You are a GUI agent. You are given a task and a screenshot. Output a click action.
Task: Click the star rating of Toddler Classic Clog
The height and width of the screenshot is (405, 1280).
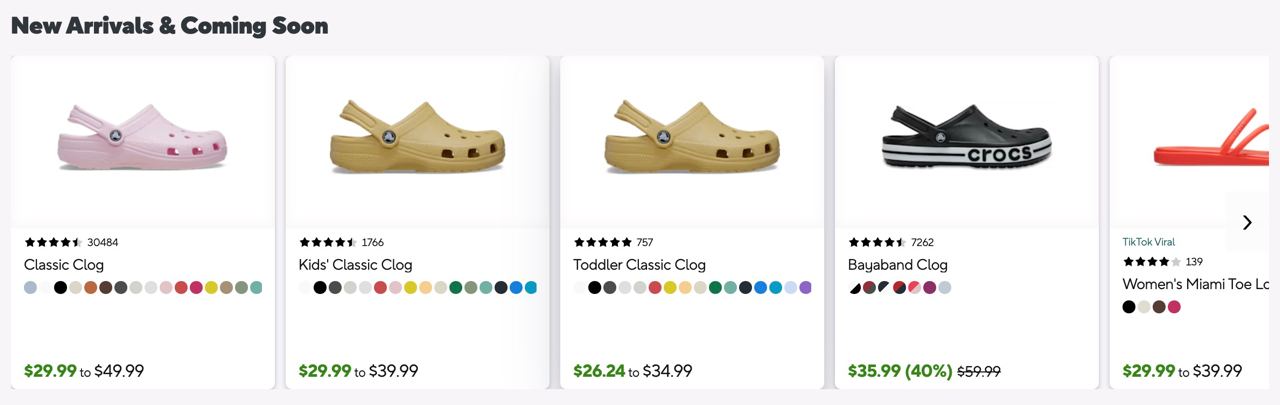pos(602,242)
